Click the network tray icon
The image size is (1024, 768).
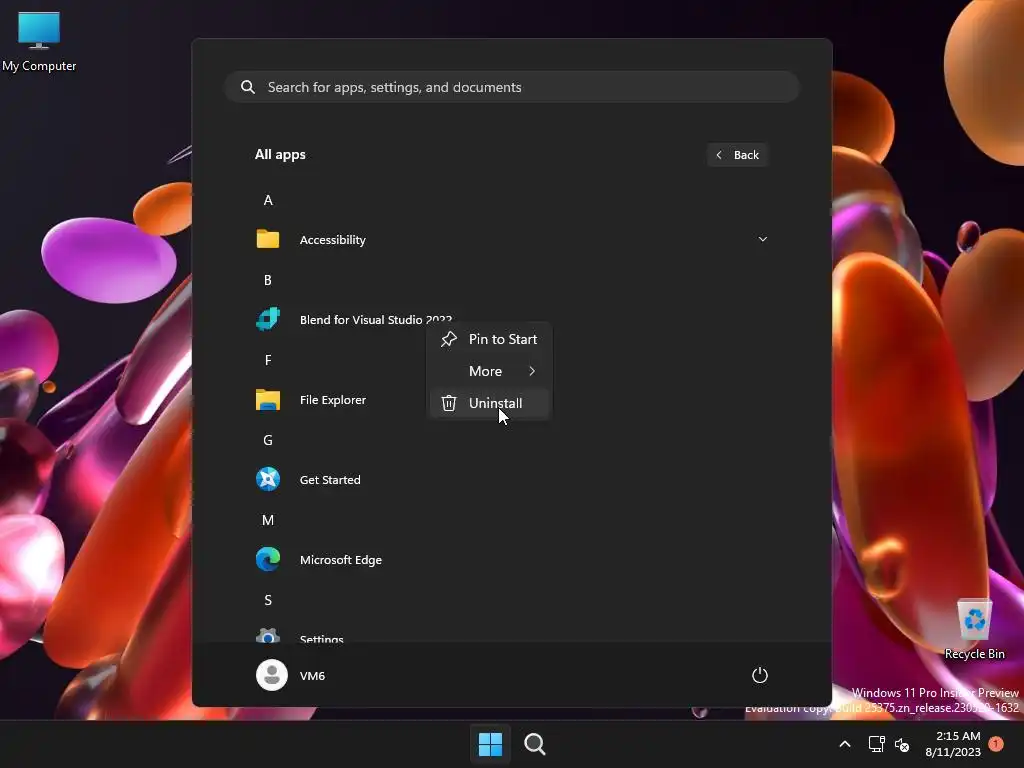876,744
